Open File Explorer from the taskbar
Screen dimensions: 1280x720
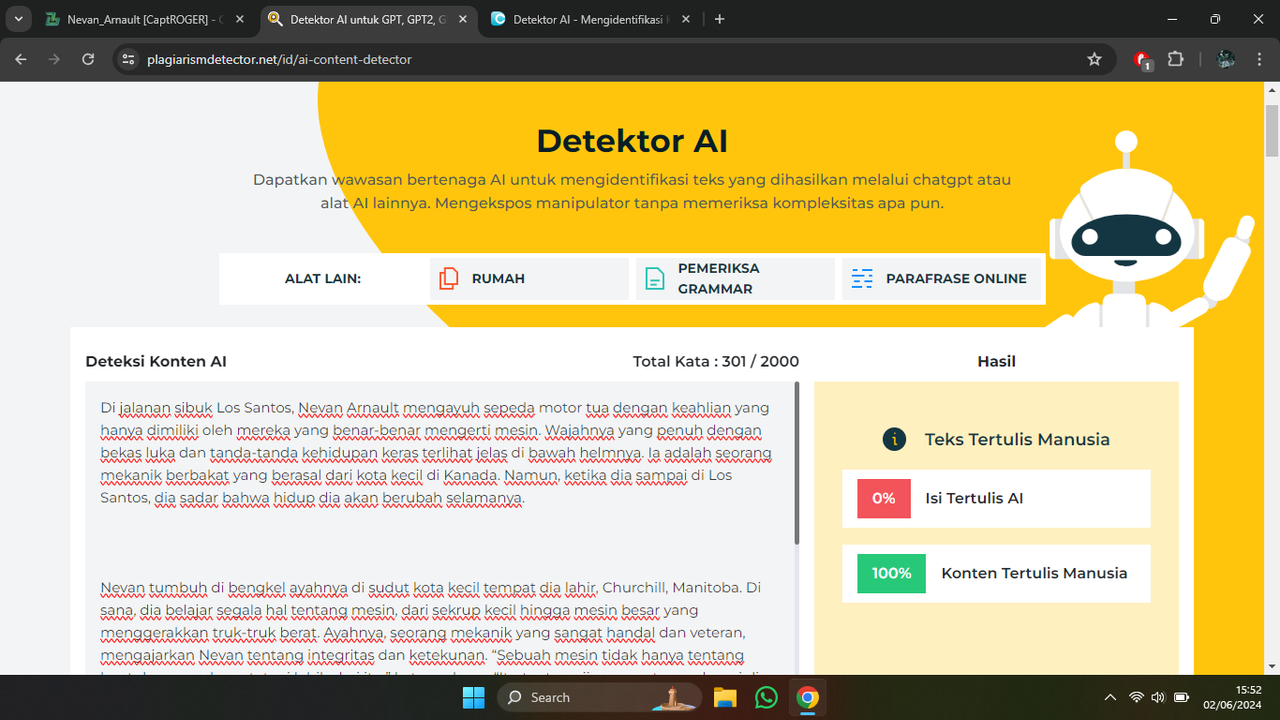tap(725, 697)
